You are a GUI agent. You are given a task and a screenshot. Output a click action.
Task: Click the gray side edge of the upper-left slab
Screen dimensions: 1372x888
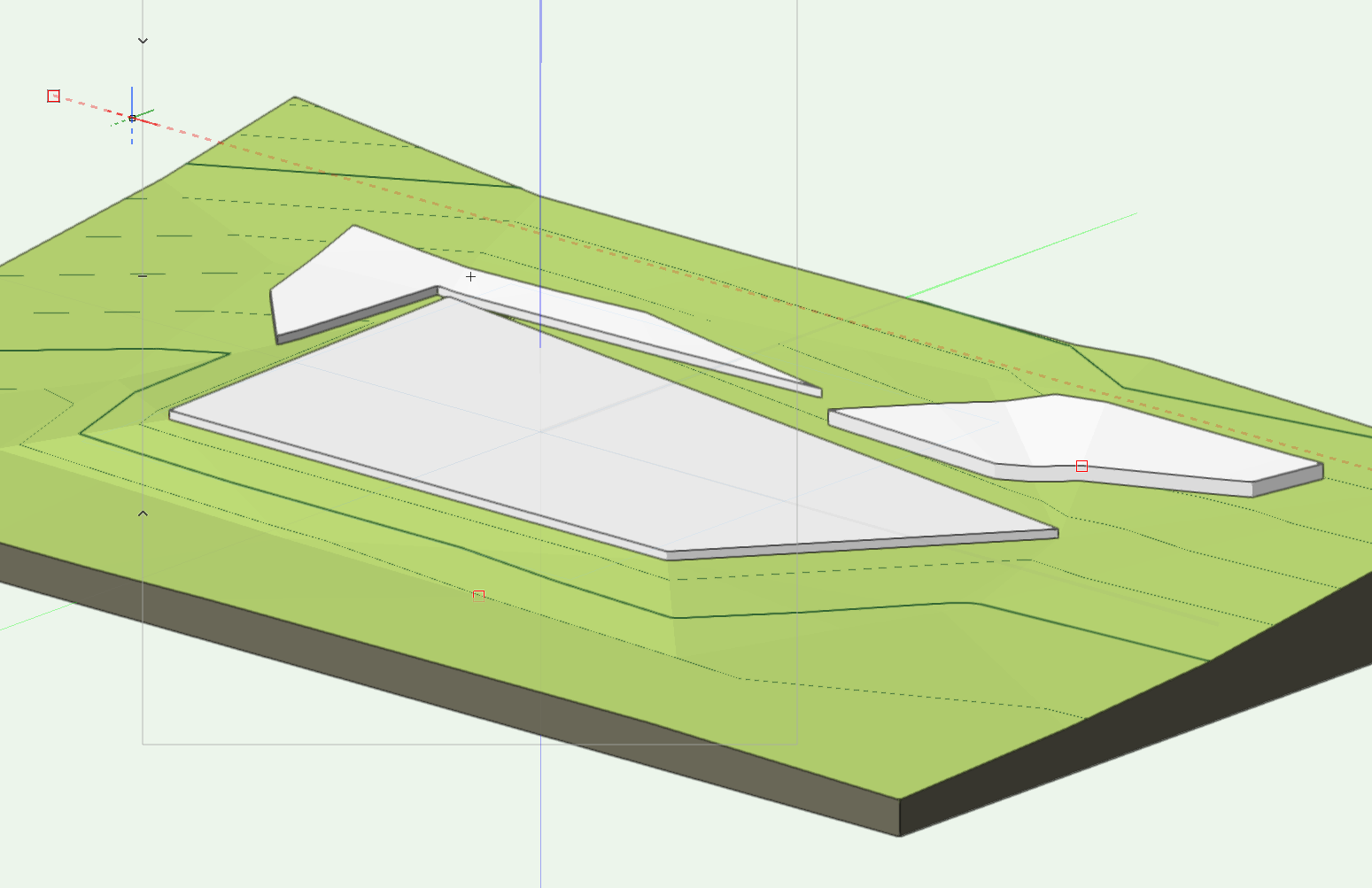tap(354, 315)
